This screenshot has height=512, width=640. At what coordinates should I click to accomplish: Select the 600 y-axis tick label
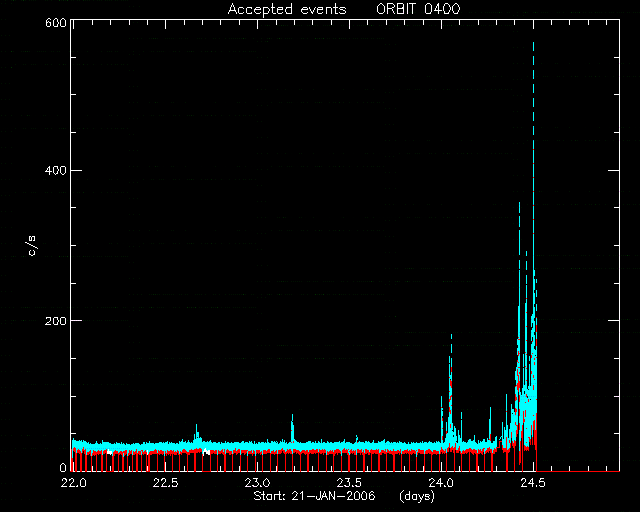56,23
